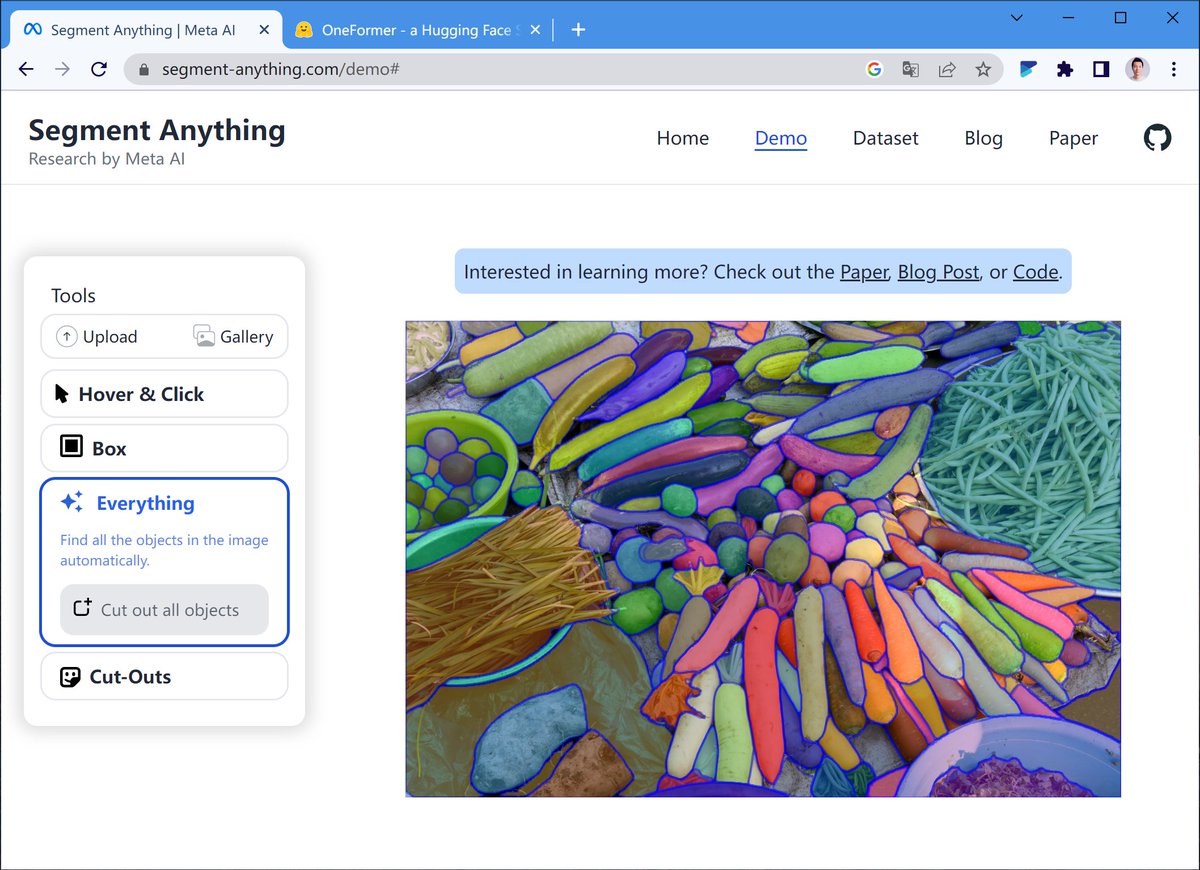Click the segmented vegetables image
The image size is (1200, 870).
coord(763,559)
